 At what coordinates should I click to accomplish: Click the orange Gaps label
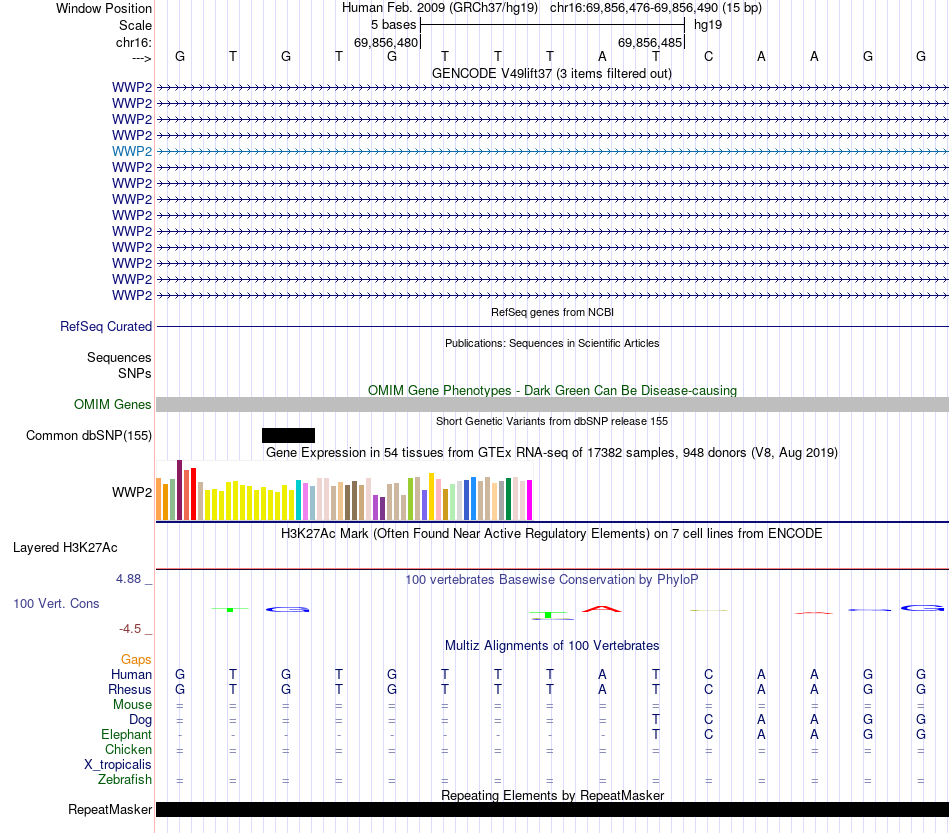click(136, 660)
